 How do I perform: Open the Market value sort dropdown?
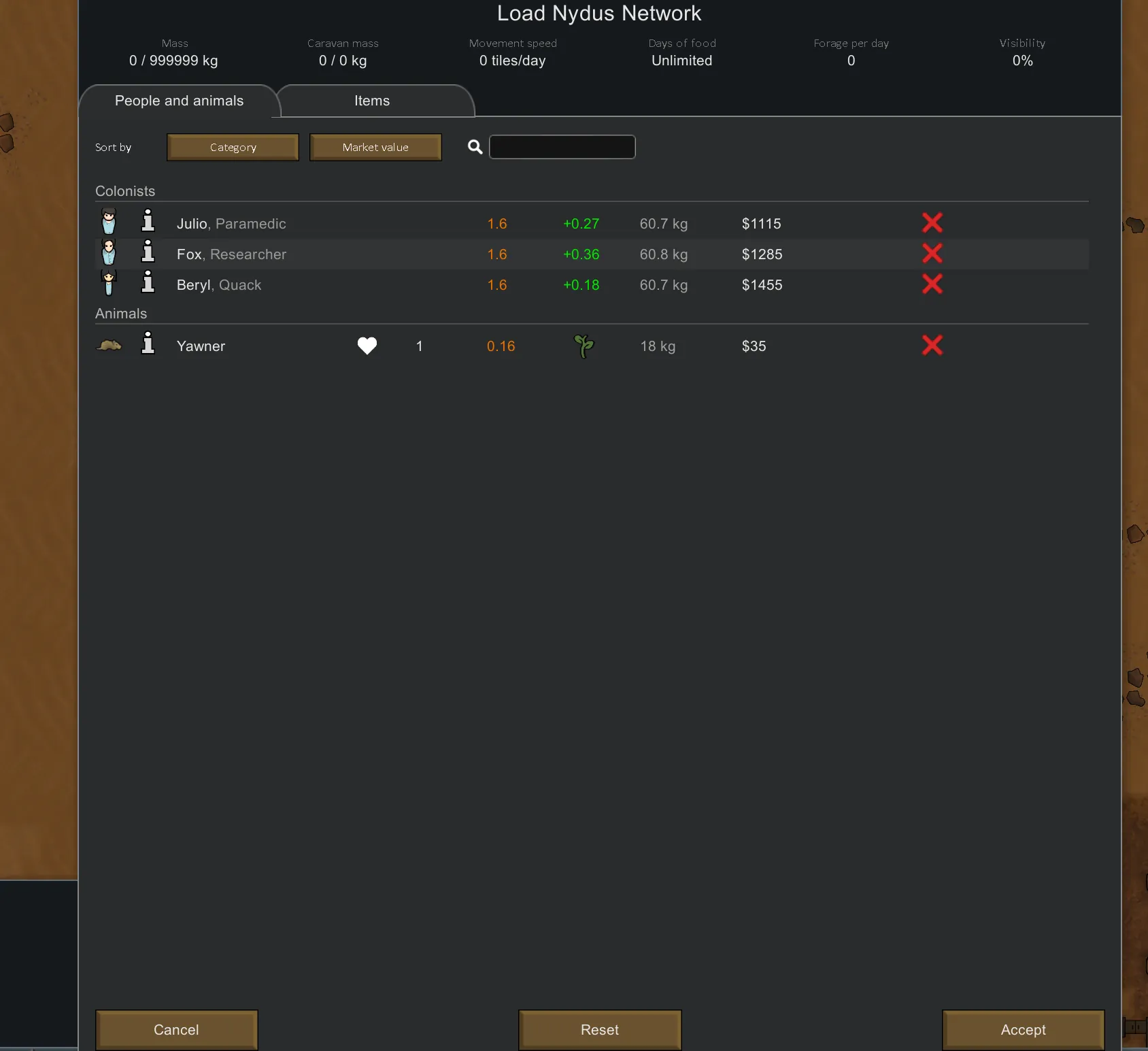click(x=375, y=148)
